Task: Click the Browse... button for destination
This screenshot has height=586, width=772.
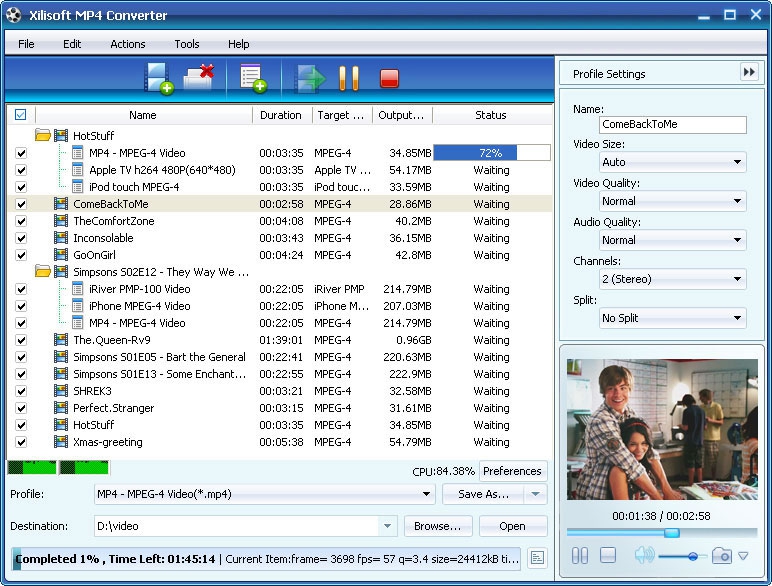Action: pos(438,526)
